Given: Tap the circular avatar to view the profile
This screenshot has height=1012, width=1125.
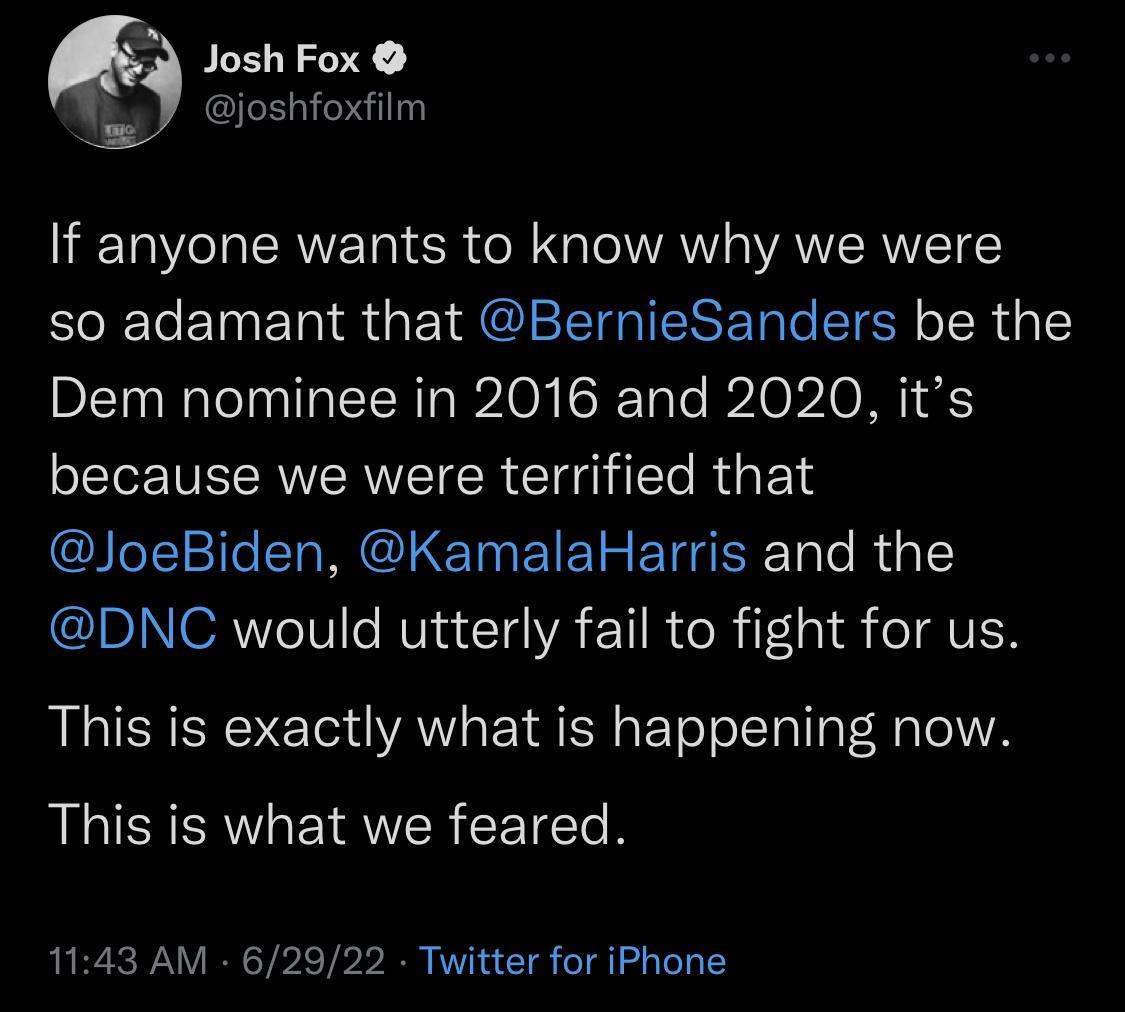Looking at the screenshot, I should coord(116,84).
